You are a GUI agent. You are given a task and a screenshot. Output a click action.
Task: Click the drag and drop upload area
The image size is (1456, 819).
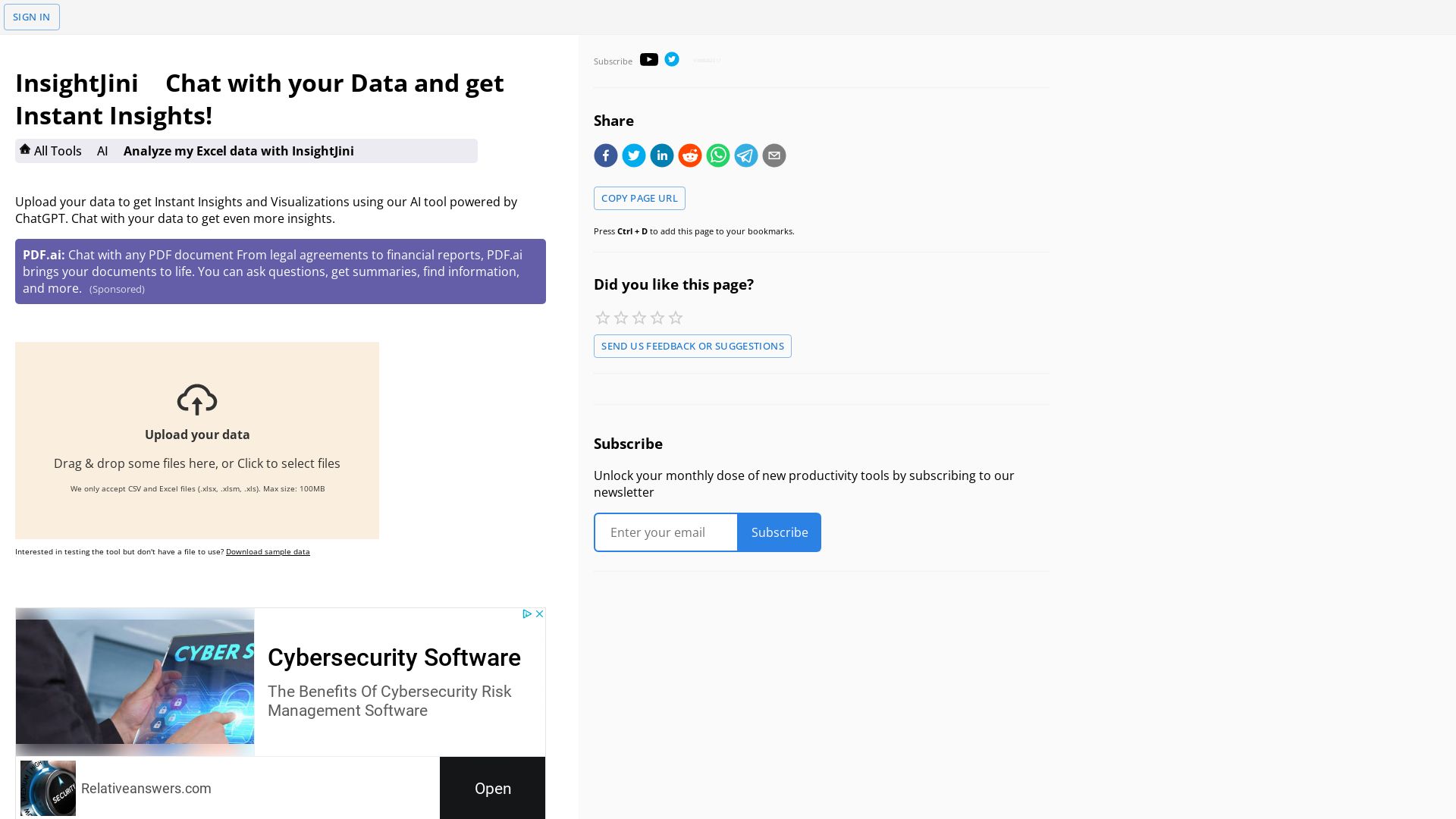[196, 441]
